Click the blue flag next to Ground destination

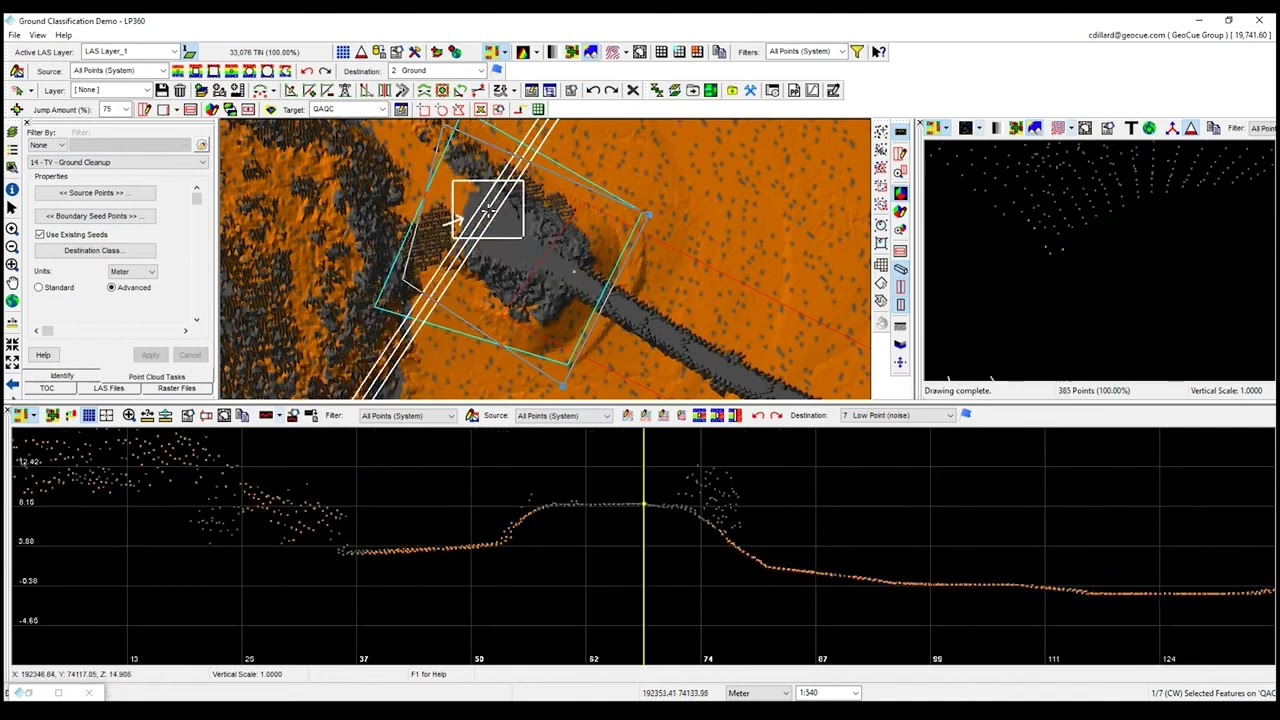click(497, 70)
